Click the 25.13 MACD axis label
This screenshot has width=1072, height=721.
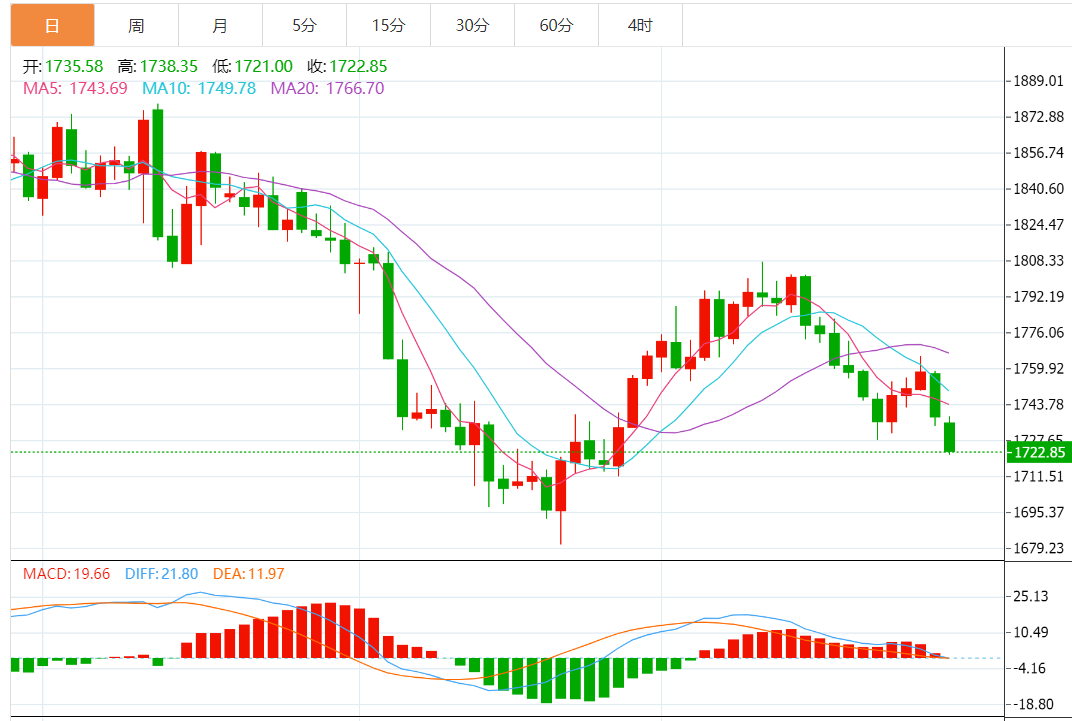1030,596
